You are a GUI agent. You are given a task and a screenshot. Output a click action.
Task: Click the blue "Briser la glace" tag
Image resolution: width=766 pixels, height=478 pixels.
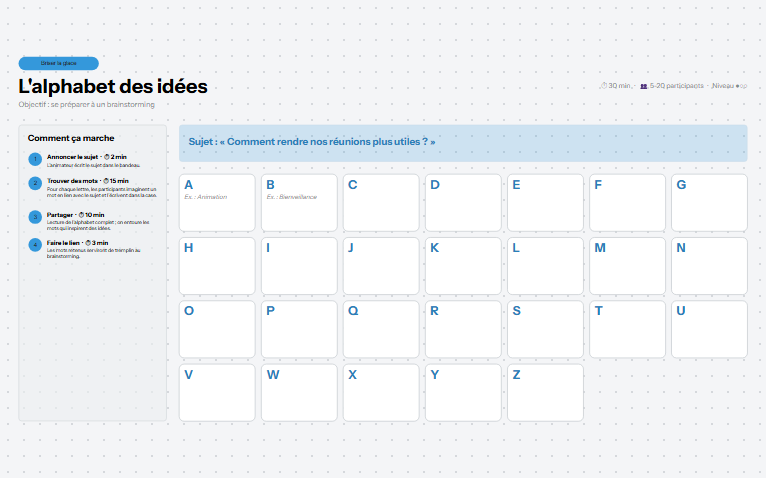pos(59,64)
